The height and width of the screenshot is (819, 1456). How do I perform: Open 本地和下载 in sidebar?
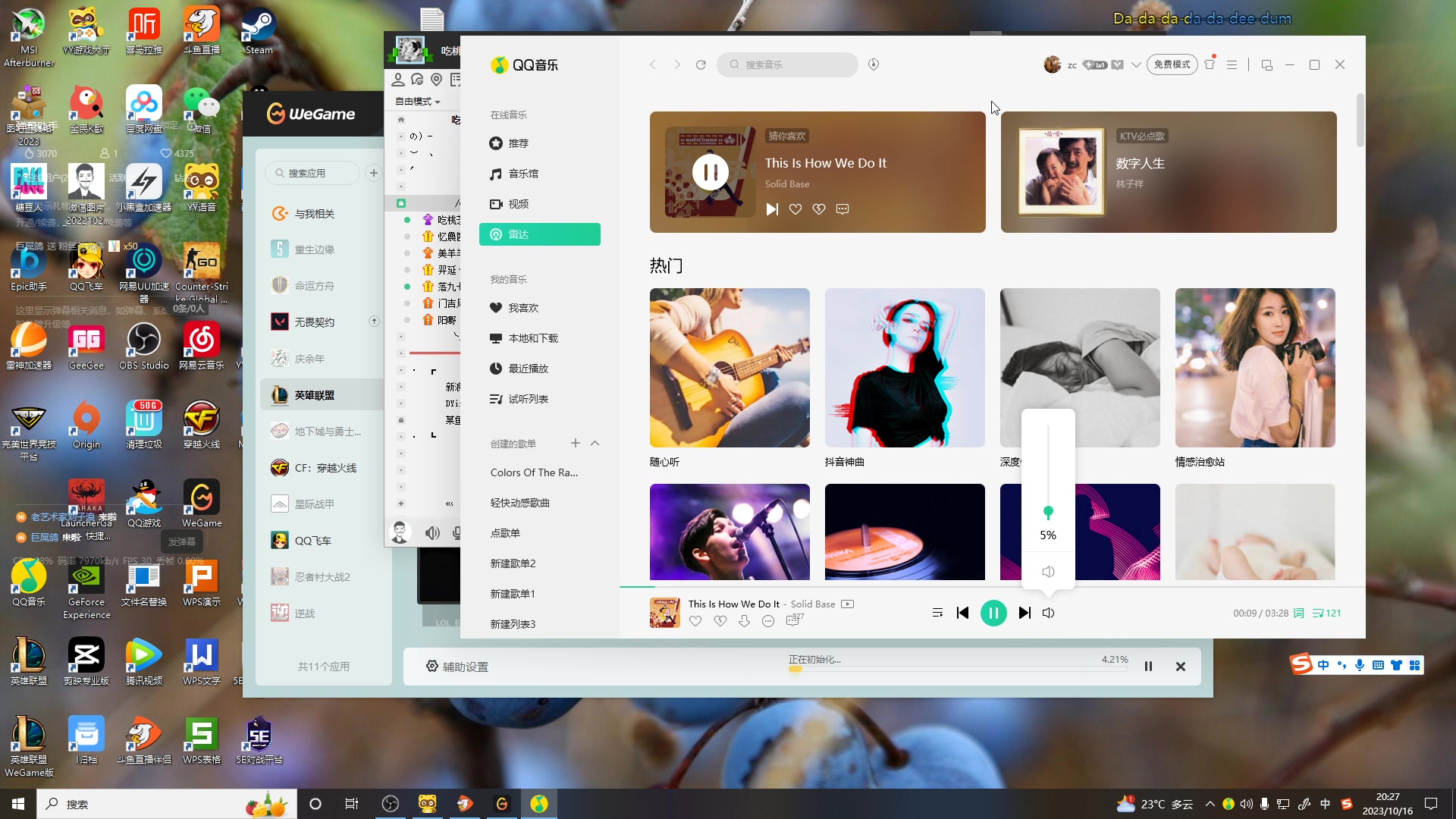539,338
